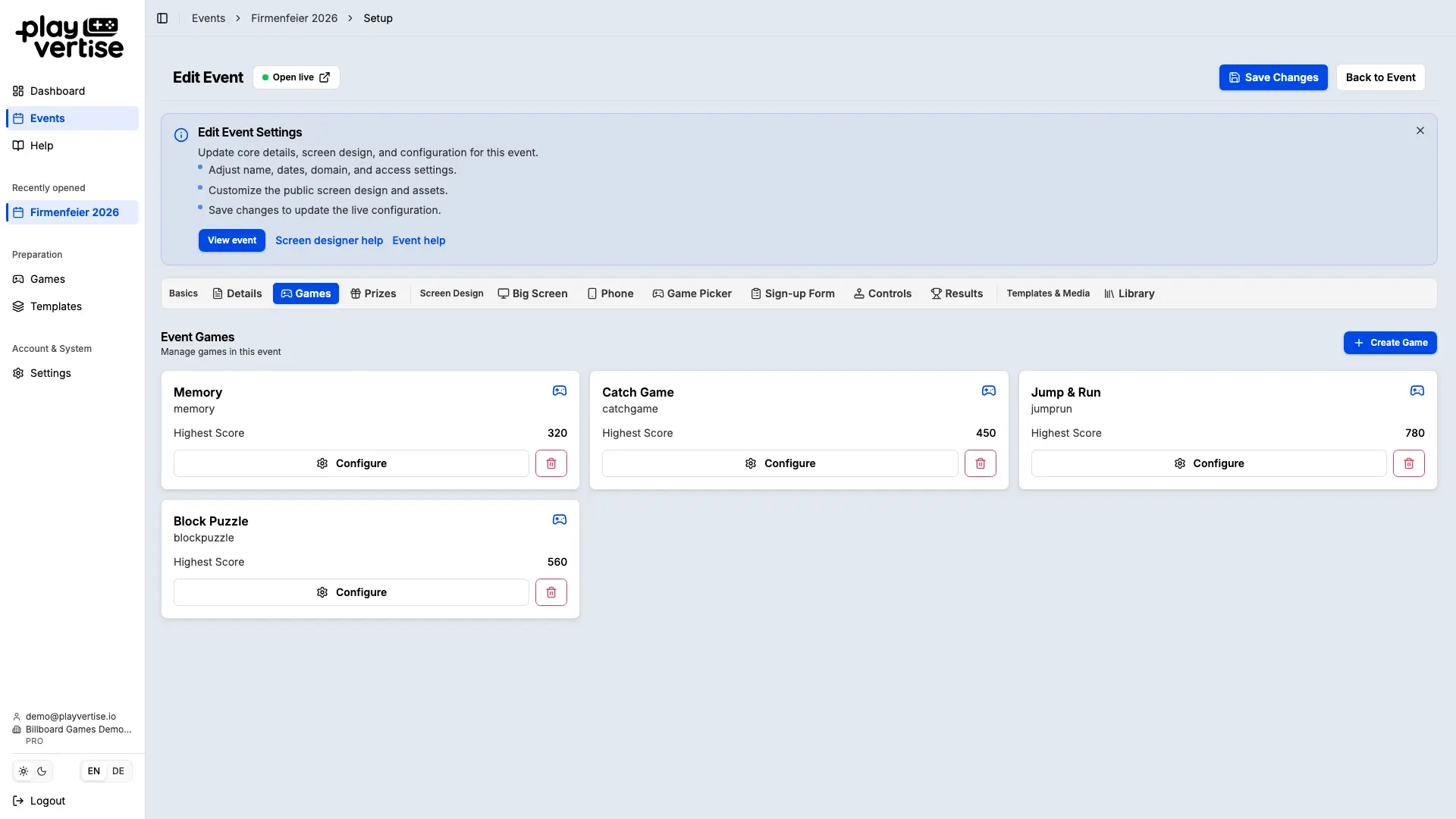Switch to the Phone tab
Image resolution: width=1456 pixels, height=819 pixels.
pos(610,293)
